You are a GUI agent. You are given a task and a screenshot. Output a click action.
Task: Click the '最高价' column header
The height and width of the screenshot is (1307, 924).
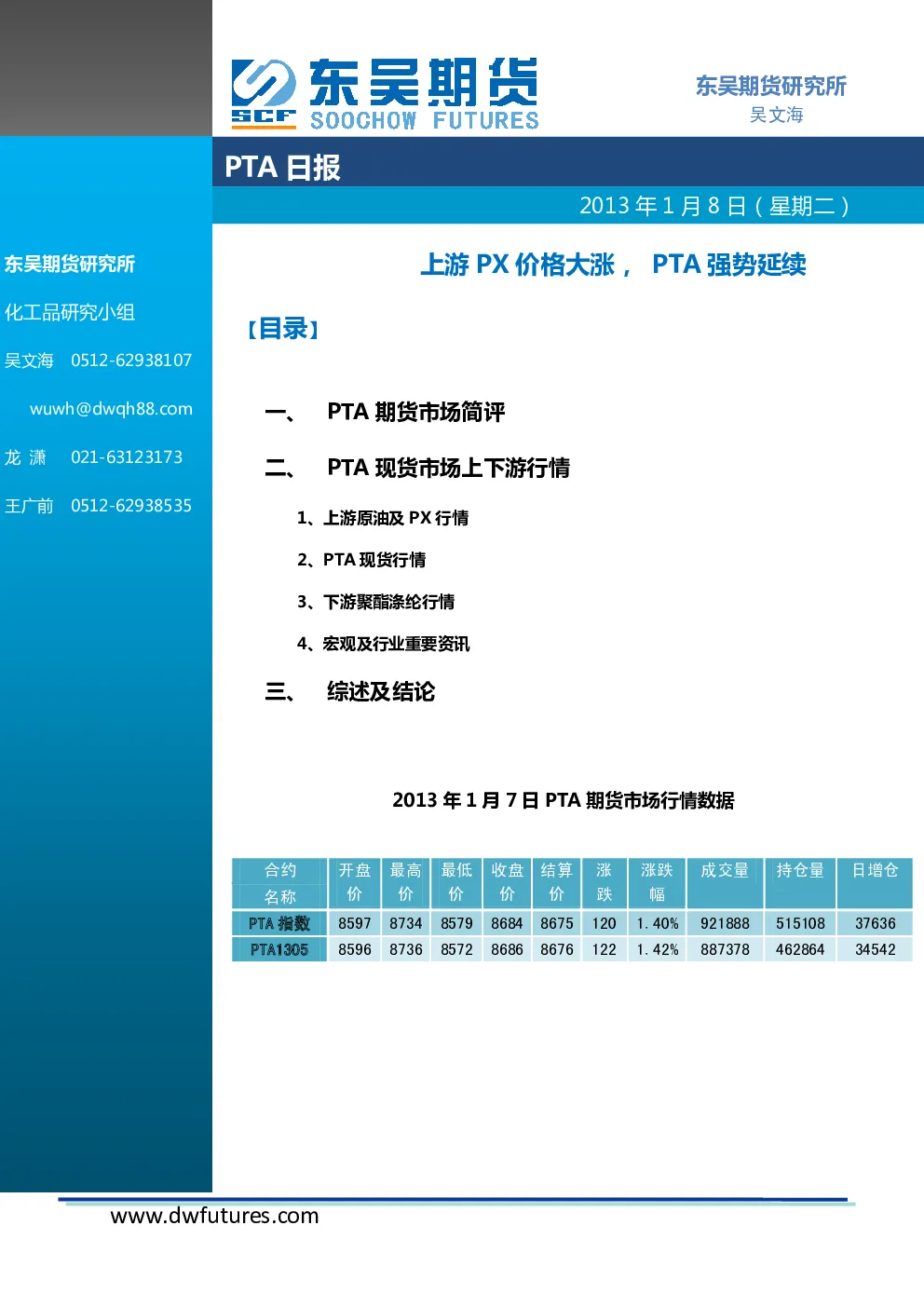pyautogui.click(x=405, y=883)
